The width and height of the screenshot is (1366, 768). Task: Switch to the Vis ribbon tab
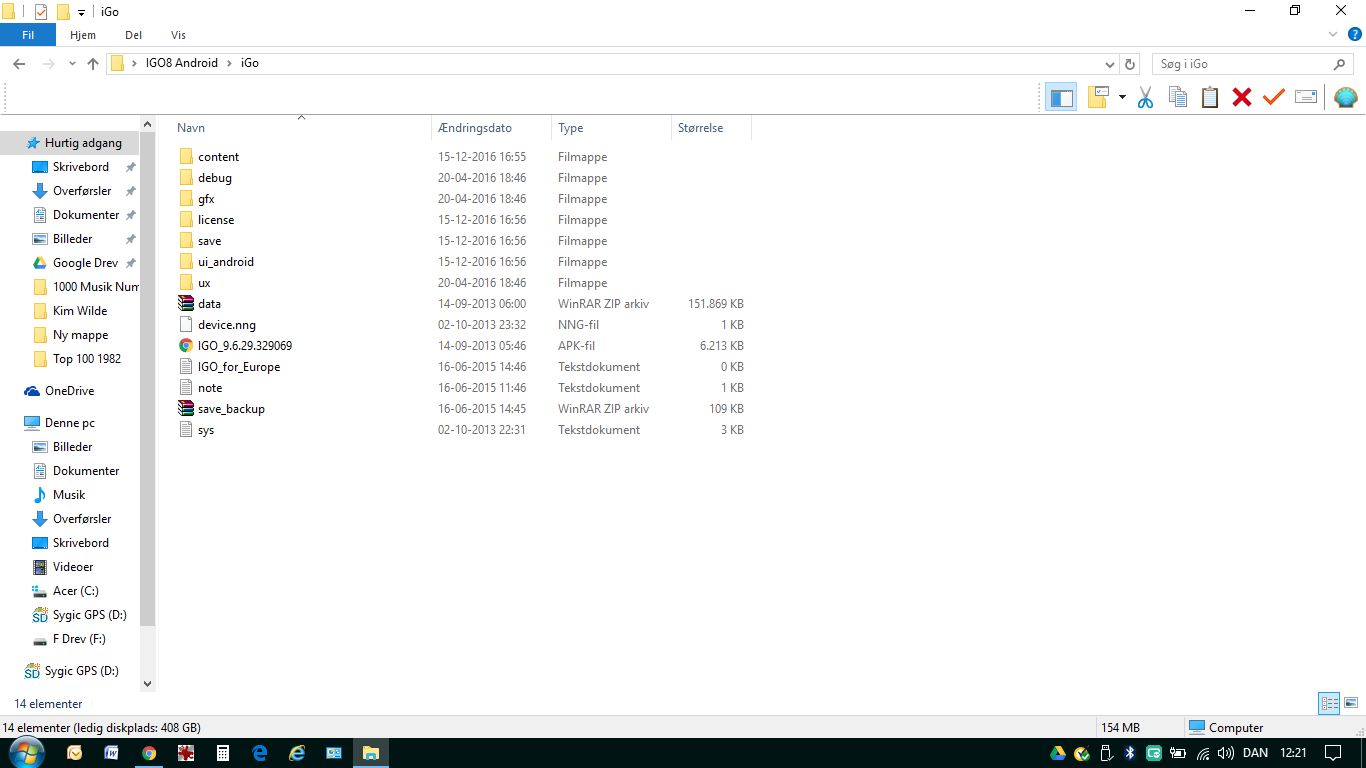click(178, 35)
